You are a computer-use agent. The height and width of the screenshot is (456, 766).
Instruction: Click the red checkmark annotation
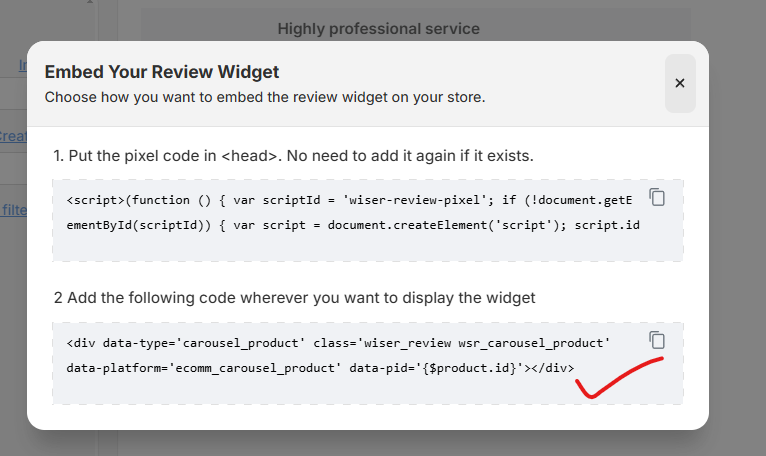point(620,375)
